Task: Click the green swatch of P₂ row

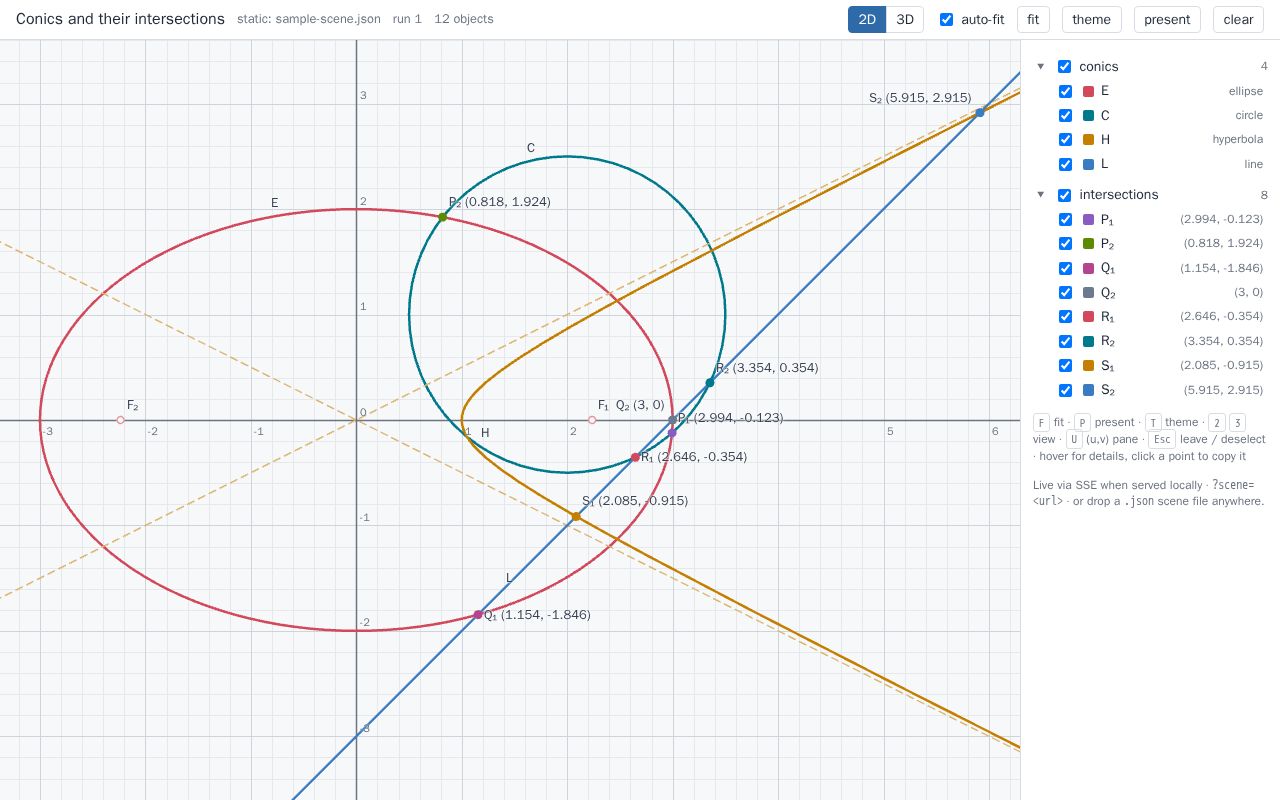Action: [1089, 243]
